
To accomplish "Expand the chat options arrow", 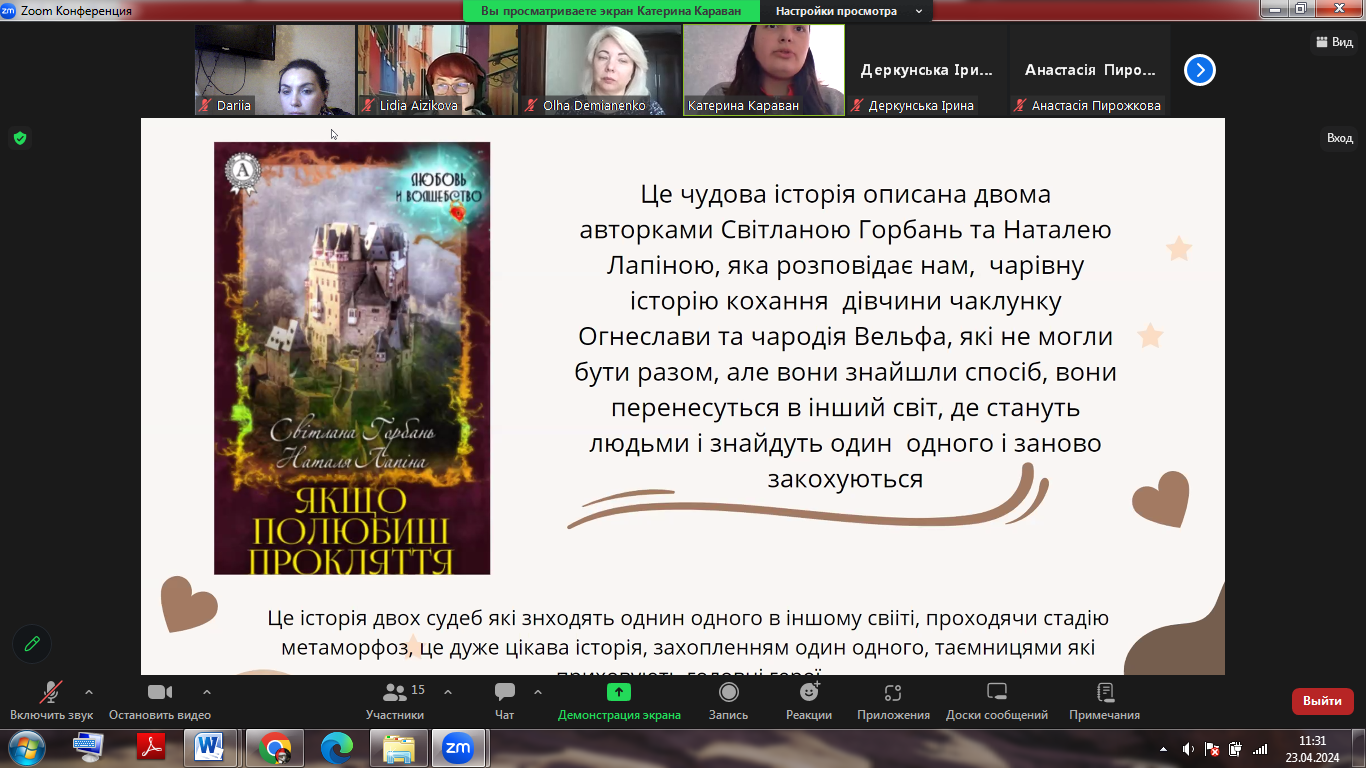I will 538,692.
